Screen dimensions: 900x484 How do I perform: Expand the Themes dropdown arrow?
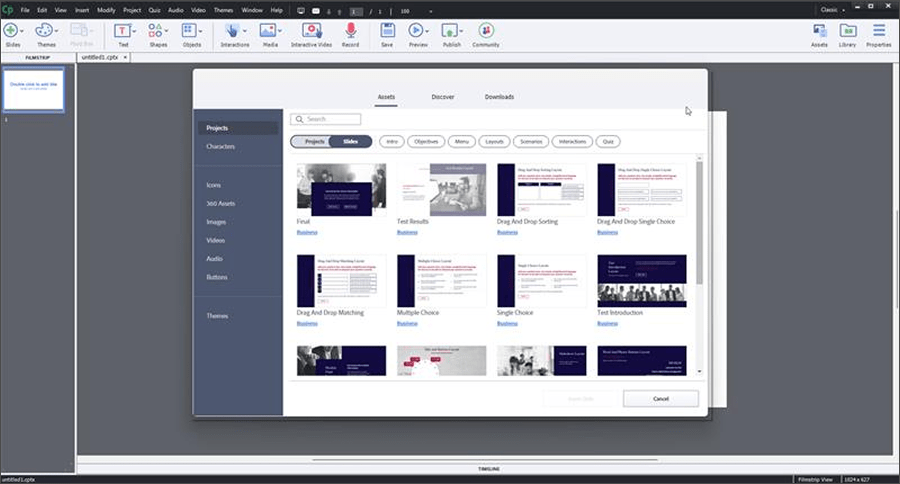tap(56, 31)
